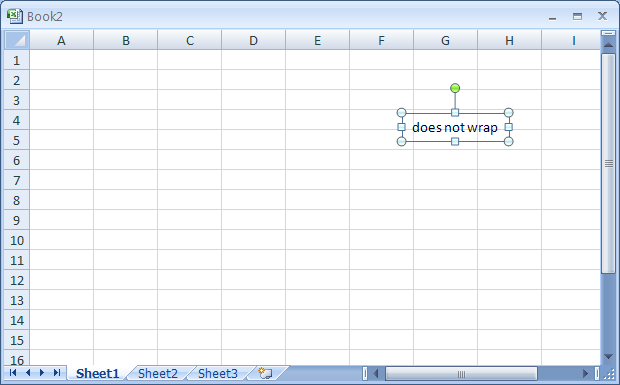Go to the last sheet with the navigation arrow
Viewport: 620px width, 385px height.
point(57,373)
